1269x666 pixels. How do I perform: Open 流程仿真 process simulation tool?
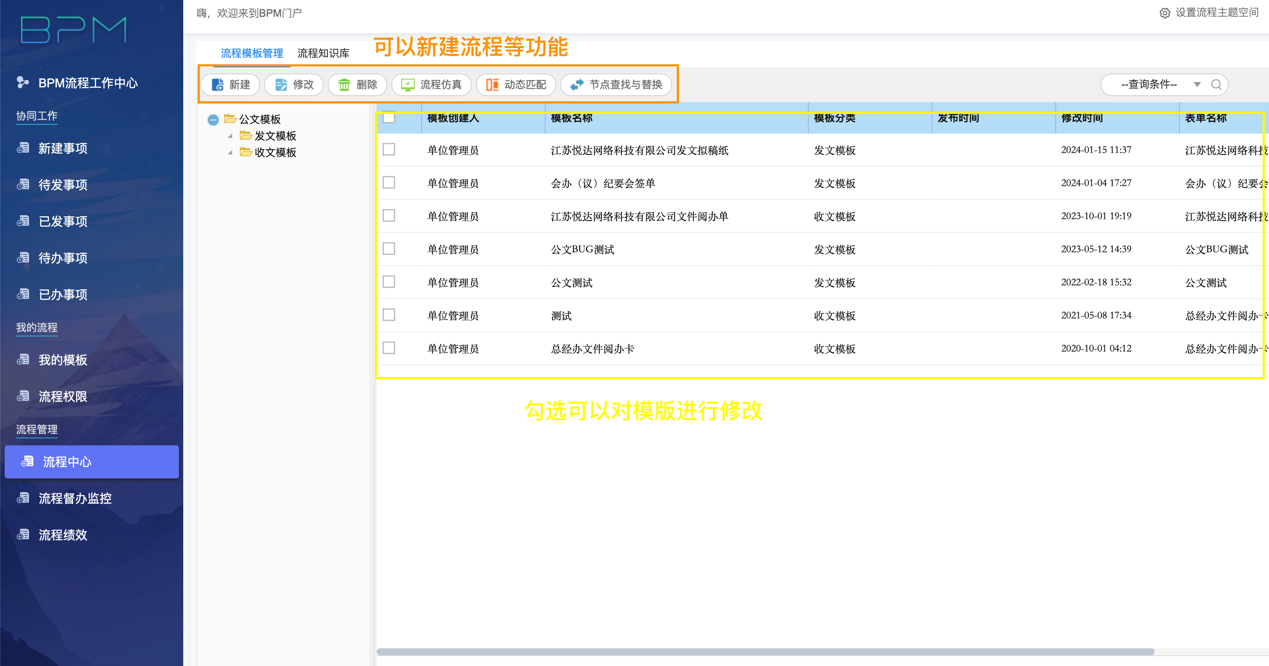(x=431, y=85)
